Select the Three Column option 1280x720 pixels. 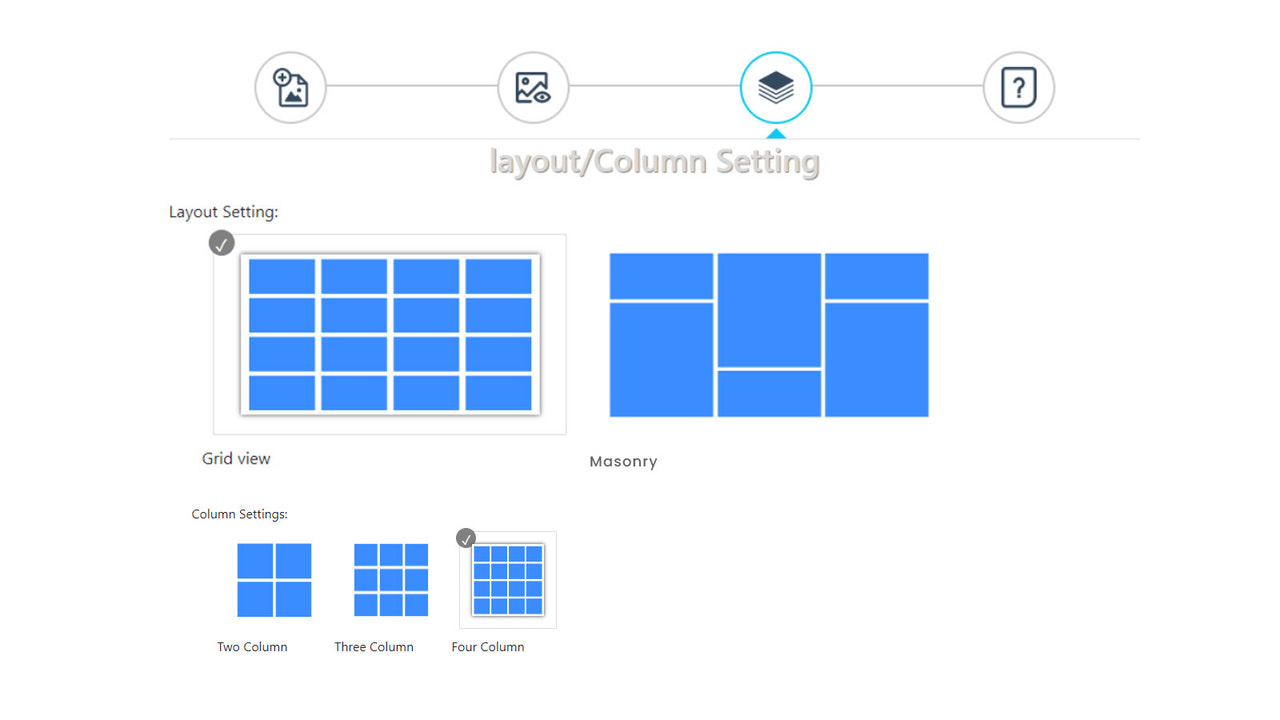click(390, 580)
